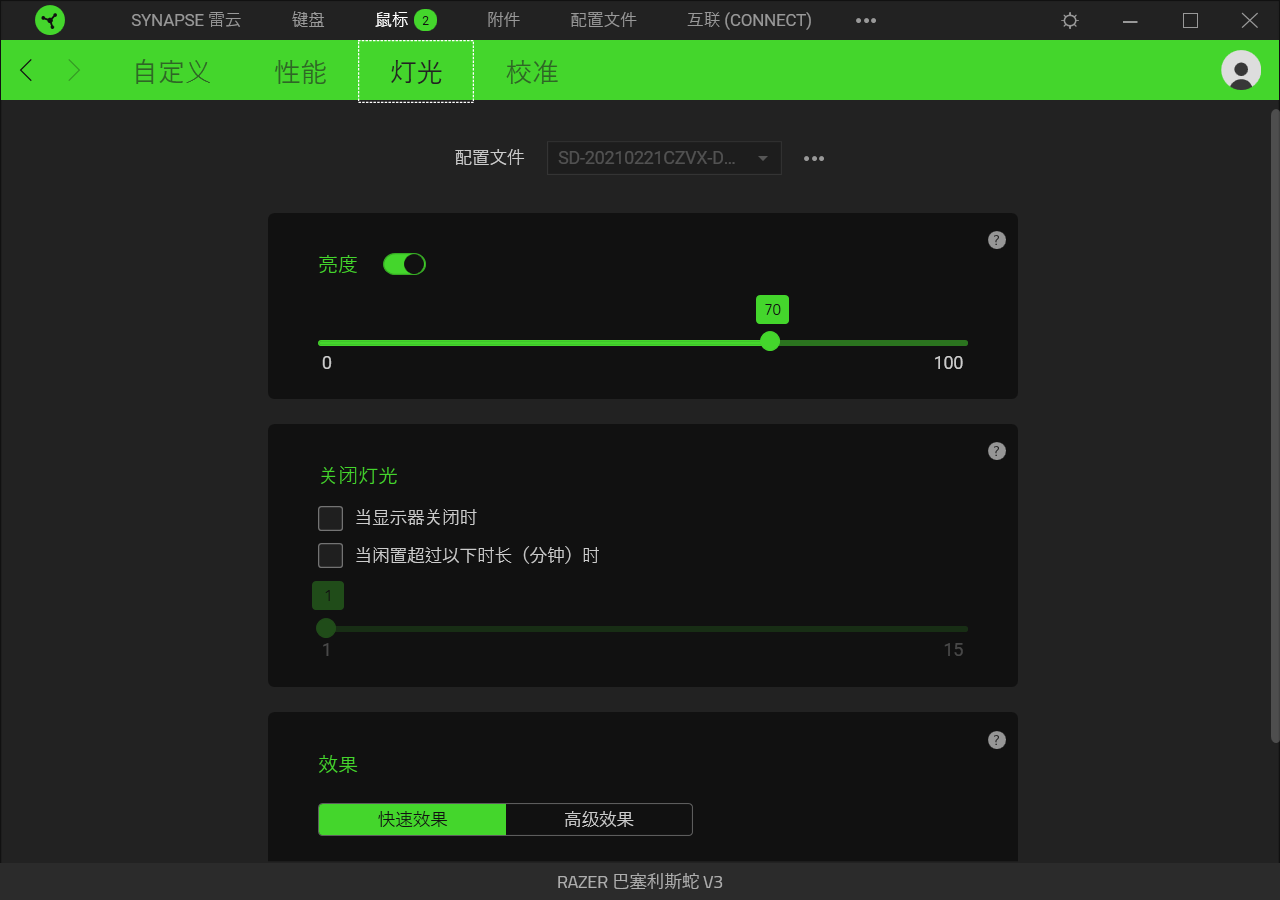Screen dimensions: 1280x900
Task: Open help icon in brightness panel
Action: (997, 240)
